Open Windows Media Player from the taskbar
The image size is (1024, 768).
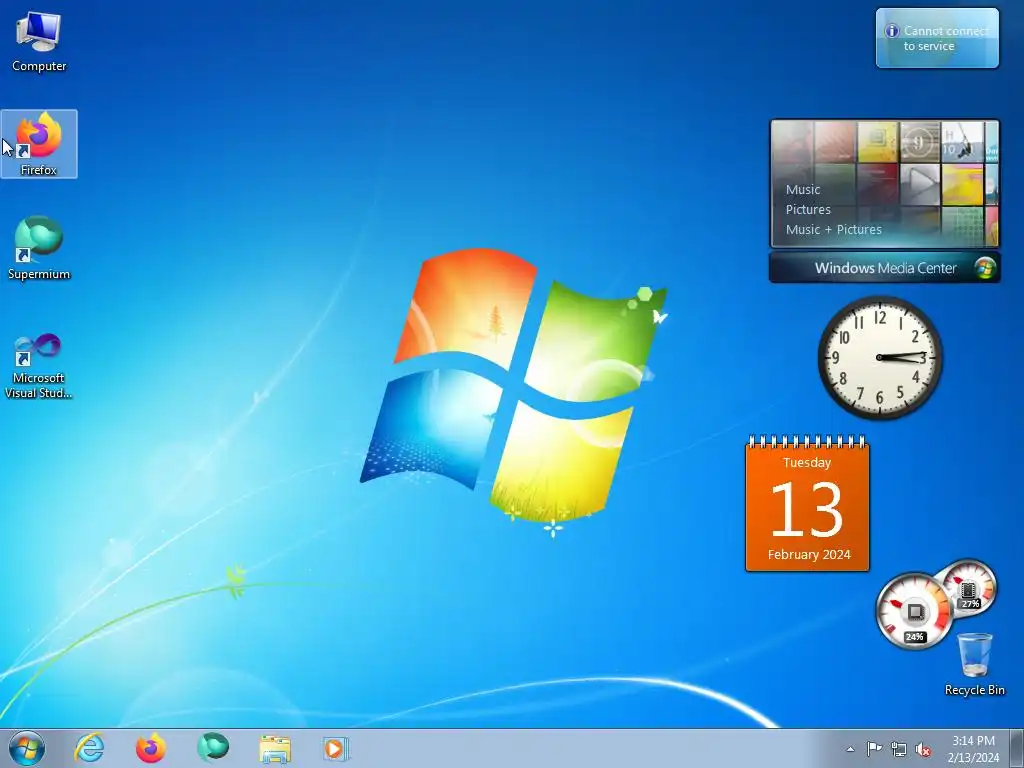(336, 748)
